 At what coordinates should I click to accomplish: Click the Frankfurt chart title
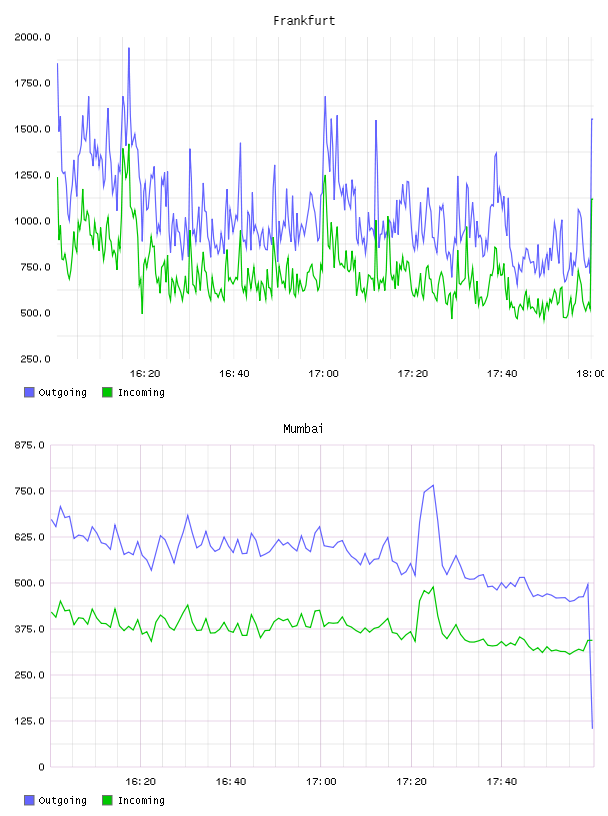point(304,21)
